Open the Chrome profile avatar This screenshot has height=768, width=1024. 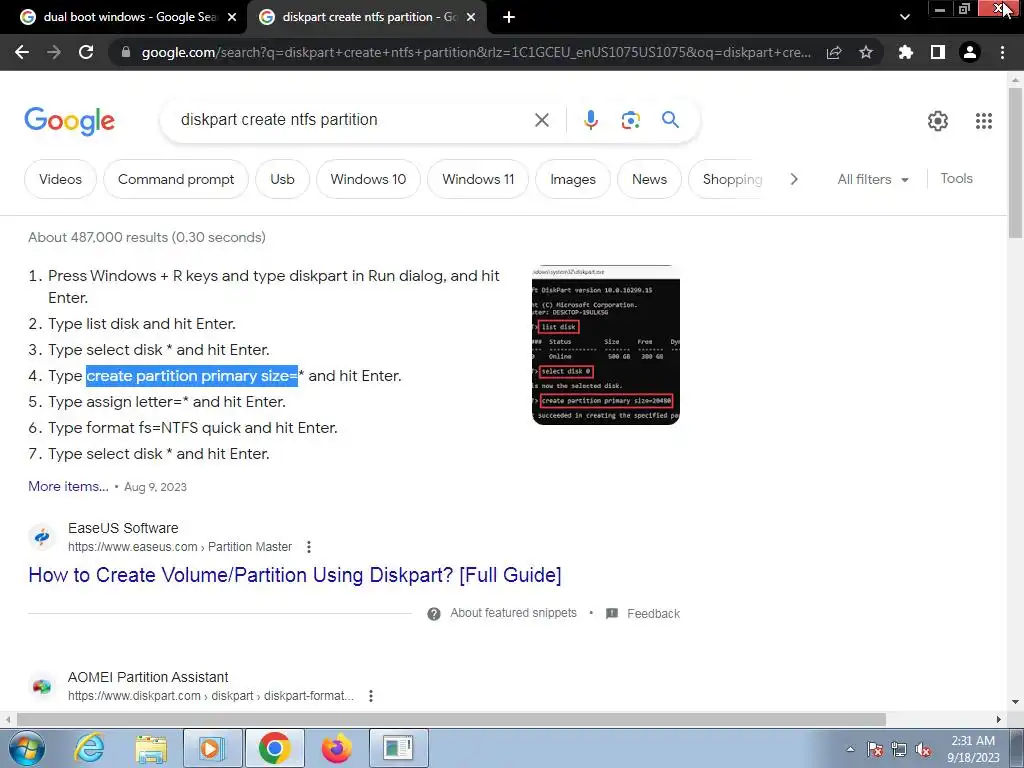970,52
